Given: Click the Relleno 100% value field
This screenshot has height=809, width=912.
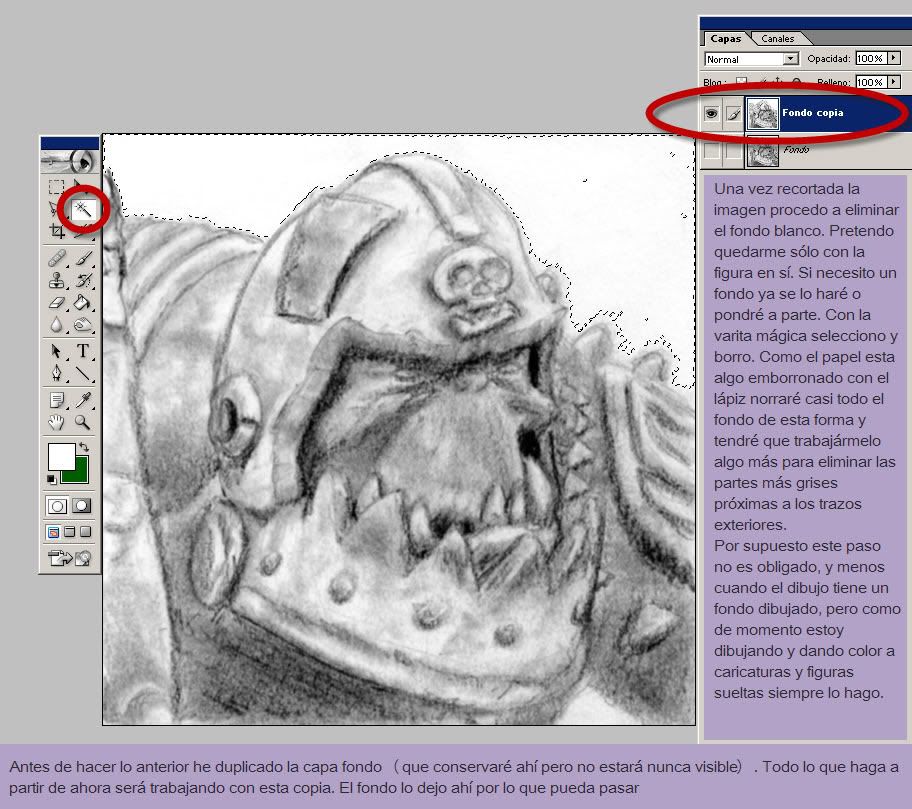Looking at the screenshot, I should point(871,82).
